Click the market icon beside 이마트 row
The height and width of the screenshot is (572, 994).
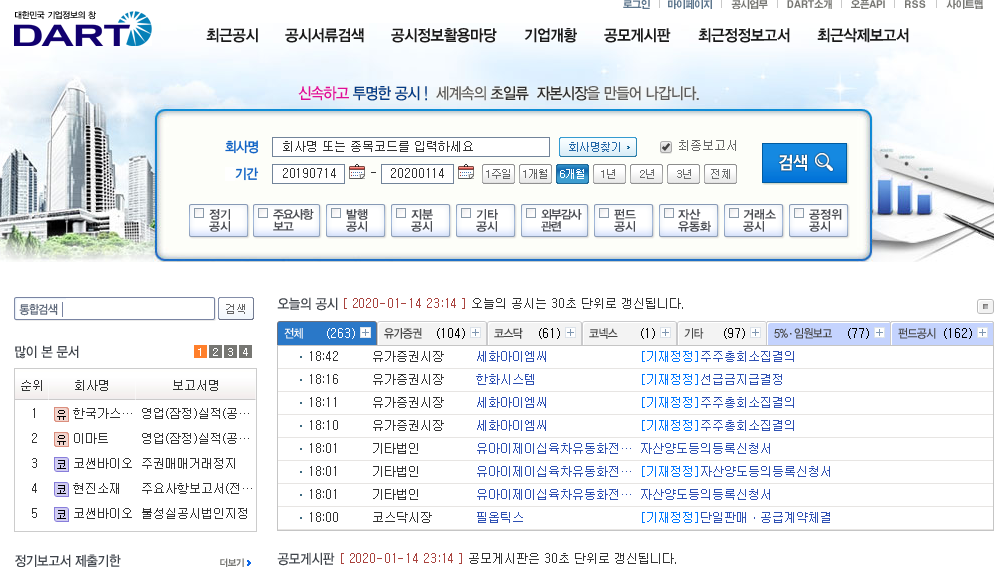tap(61, 439)
